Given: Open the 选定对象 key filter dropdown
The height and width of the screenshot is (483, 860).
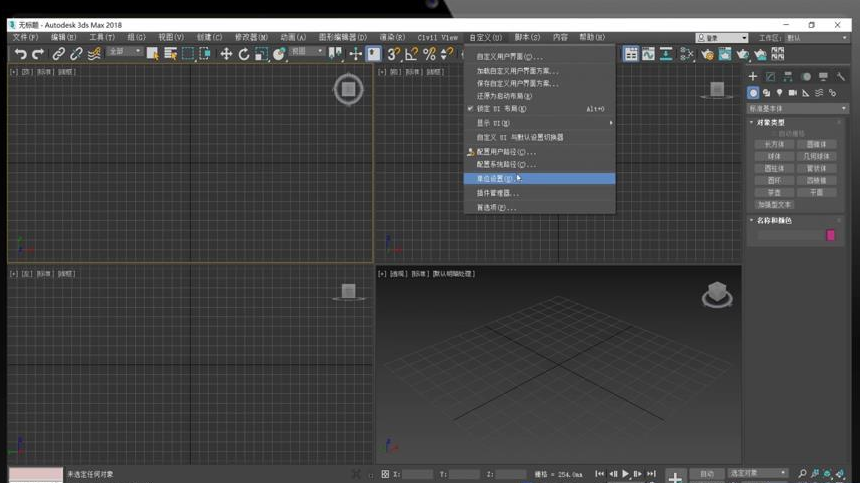Looking at the screenshot, I should click(x=757, y=473).
